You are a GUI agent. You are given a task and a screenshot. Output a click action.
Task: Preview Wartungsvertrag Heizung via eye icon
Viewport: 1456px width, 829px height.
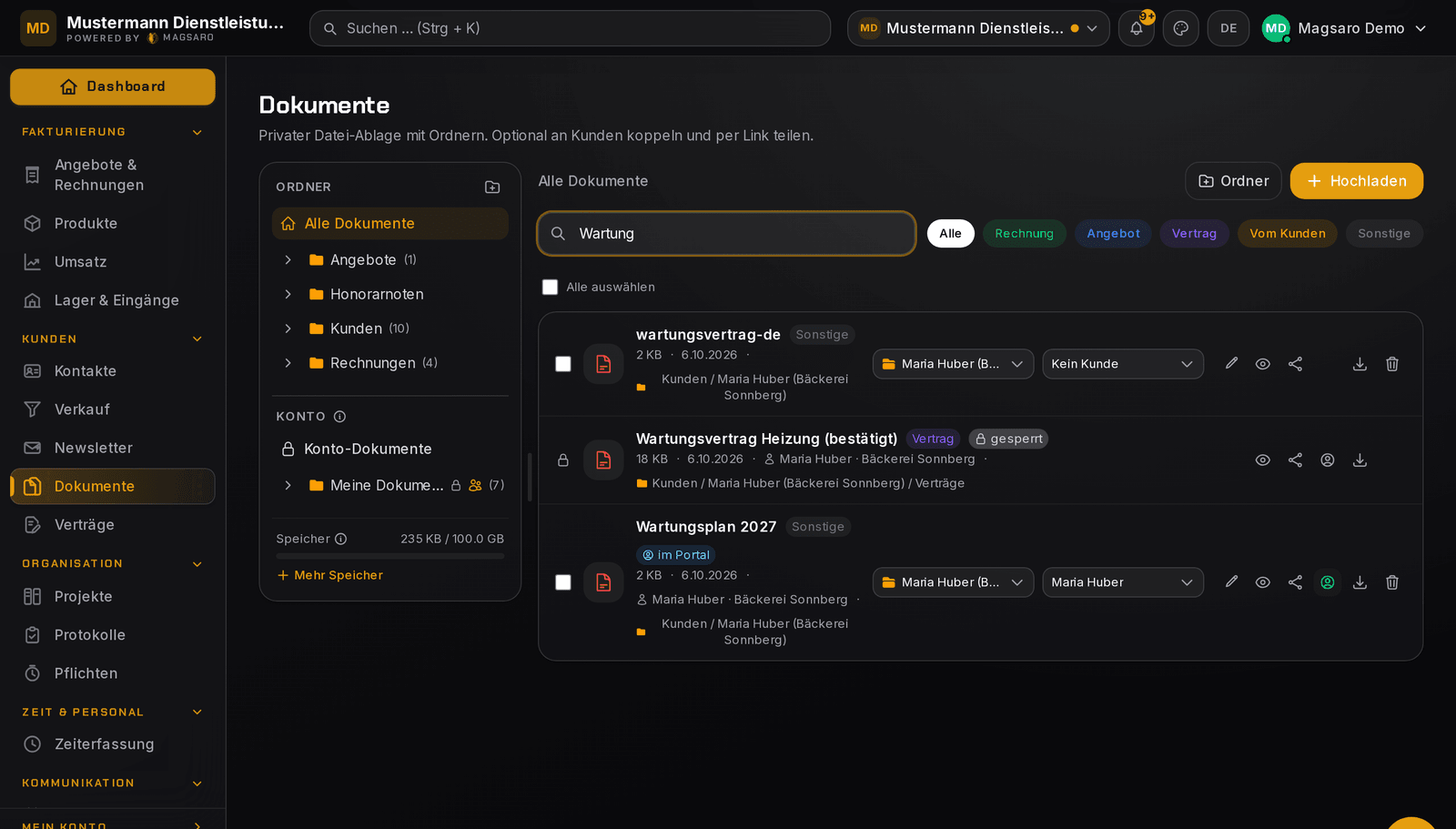pyautogui.click(x=1263, y=460)
